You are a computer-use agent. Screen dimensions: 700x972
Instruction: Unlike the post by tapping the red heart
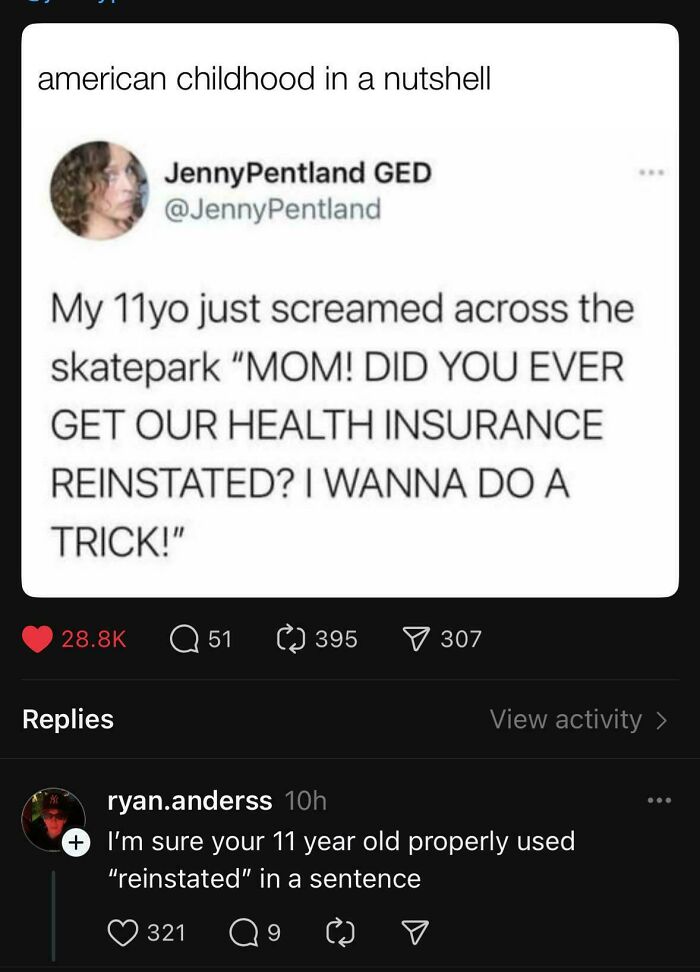pyautogui.click(x=40, y=638)
